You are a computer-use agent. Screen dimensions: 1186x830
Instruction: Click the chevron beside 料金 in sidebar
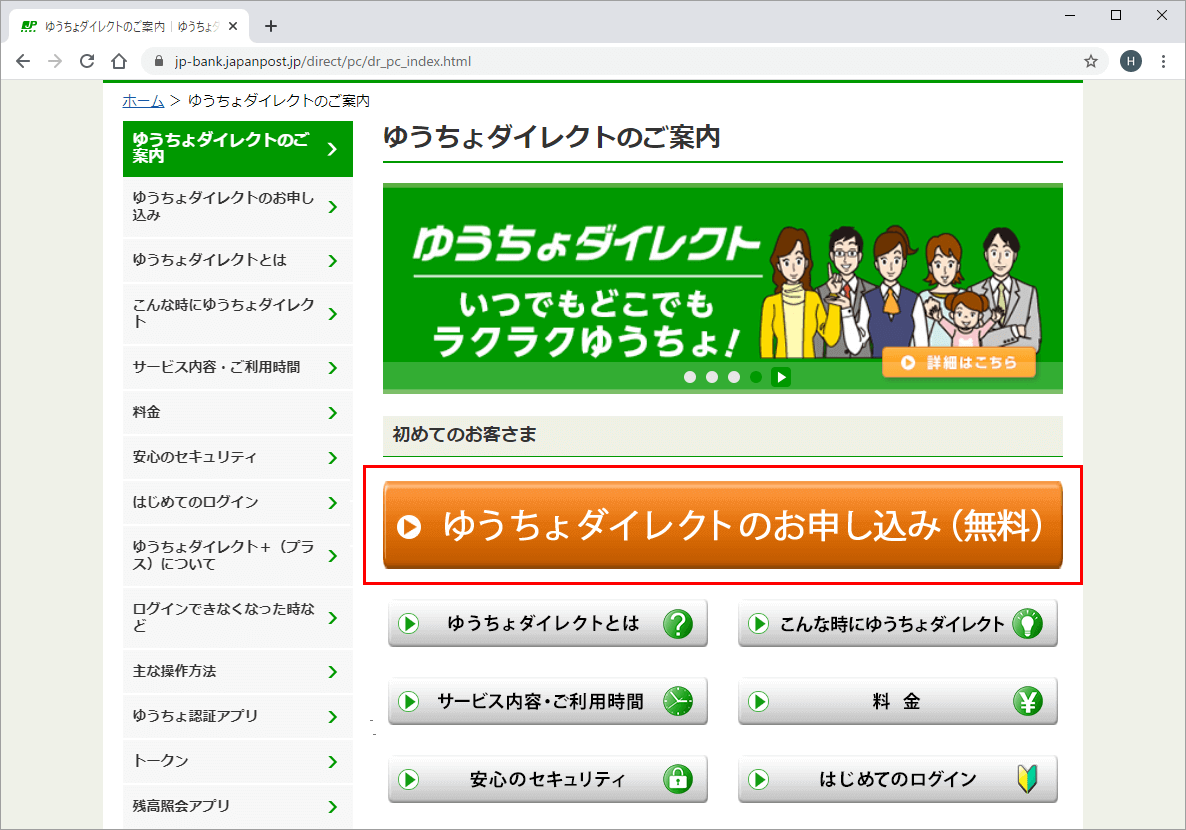[333, 412]
